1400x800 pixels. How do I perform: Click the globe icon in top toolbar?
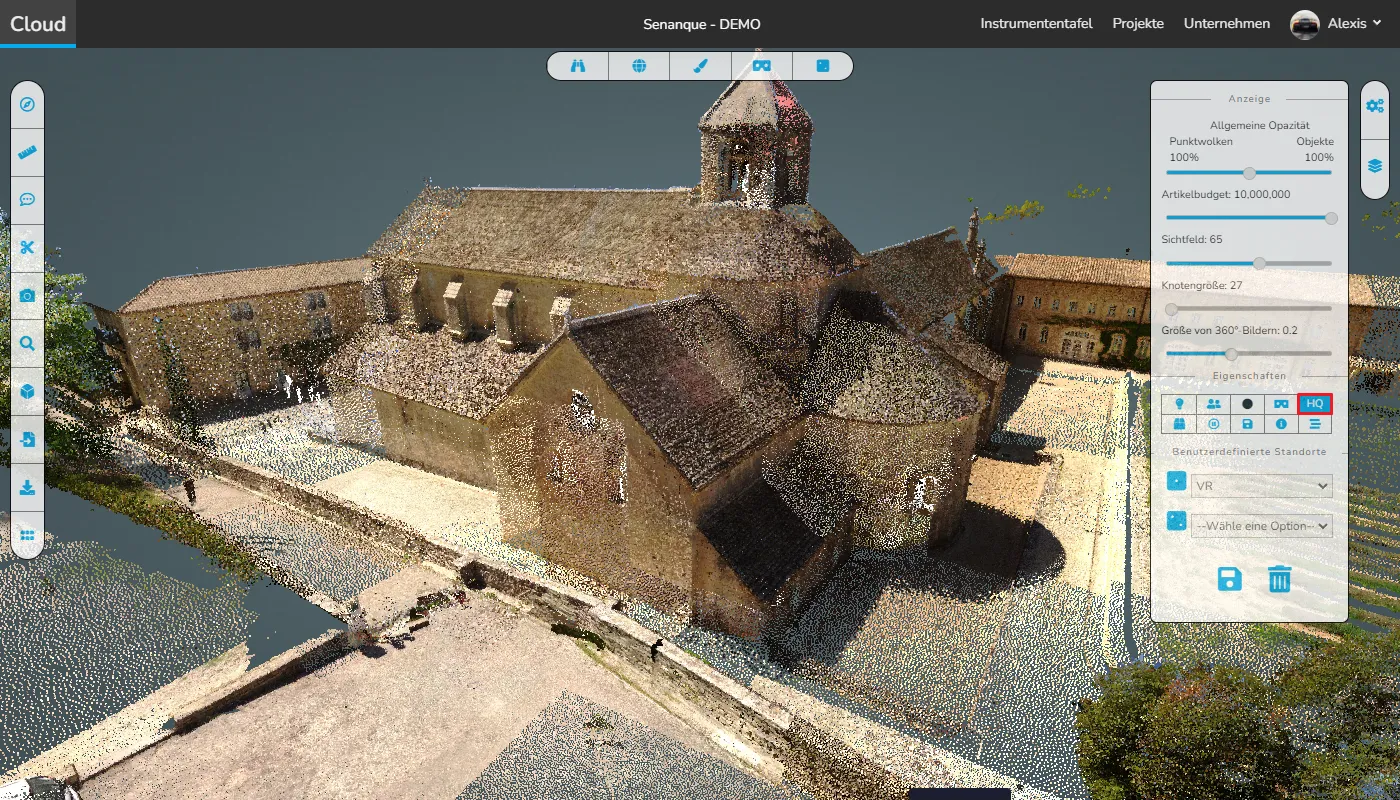click(x=639, y=66)
